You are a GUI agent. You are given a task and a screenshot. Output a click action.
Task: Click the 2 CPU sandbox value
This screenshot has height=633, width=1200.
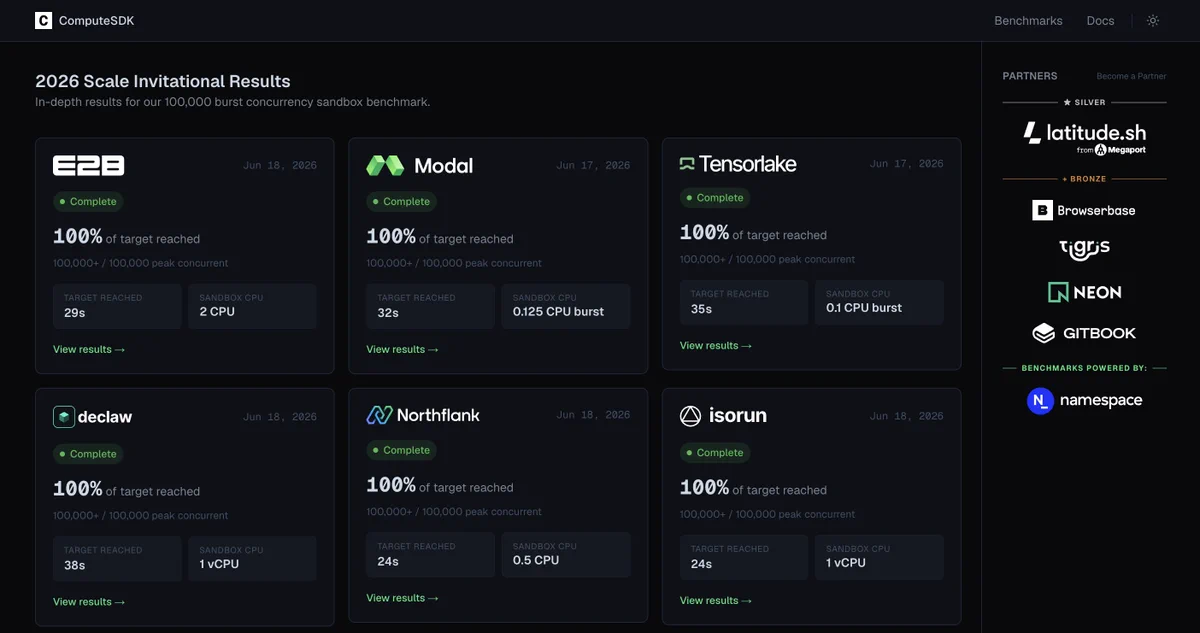click(217, 312)
